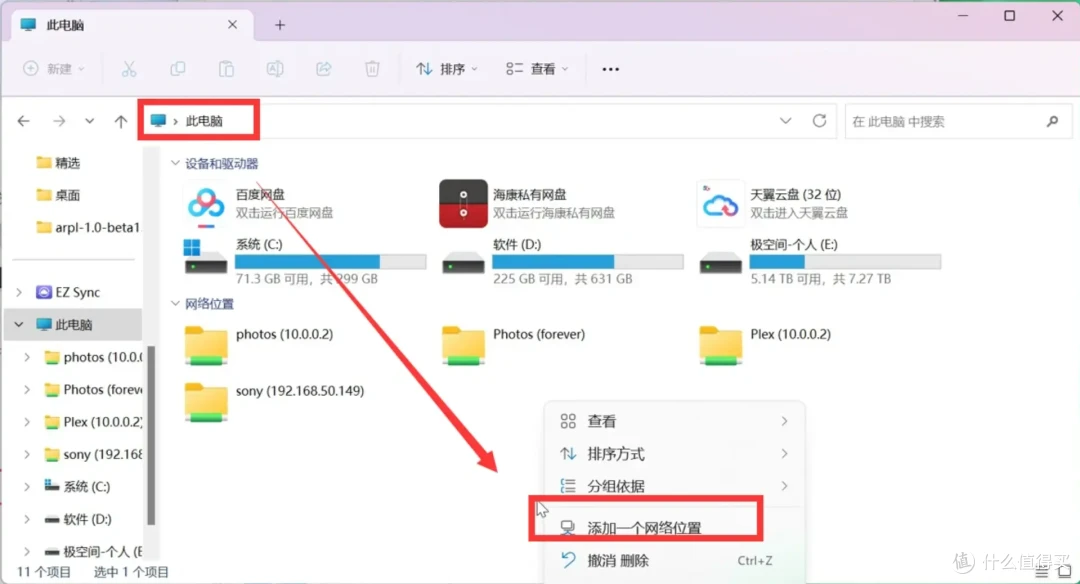Click the Paste clipboard icon
1080x584 pixels.
pos(226,69)
